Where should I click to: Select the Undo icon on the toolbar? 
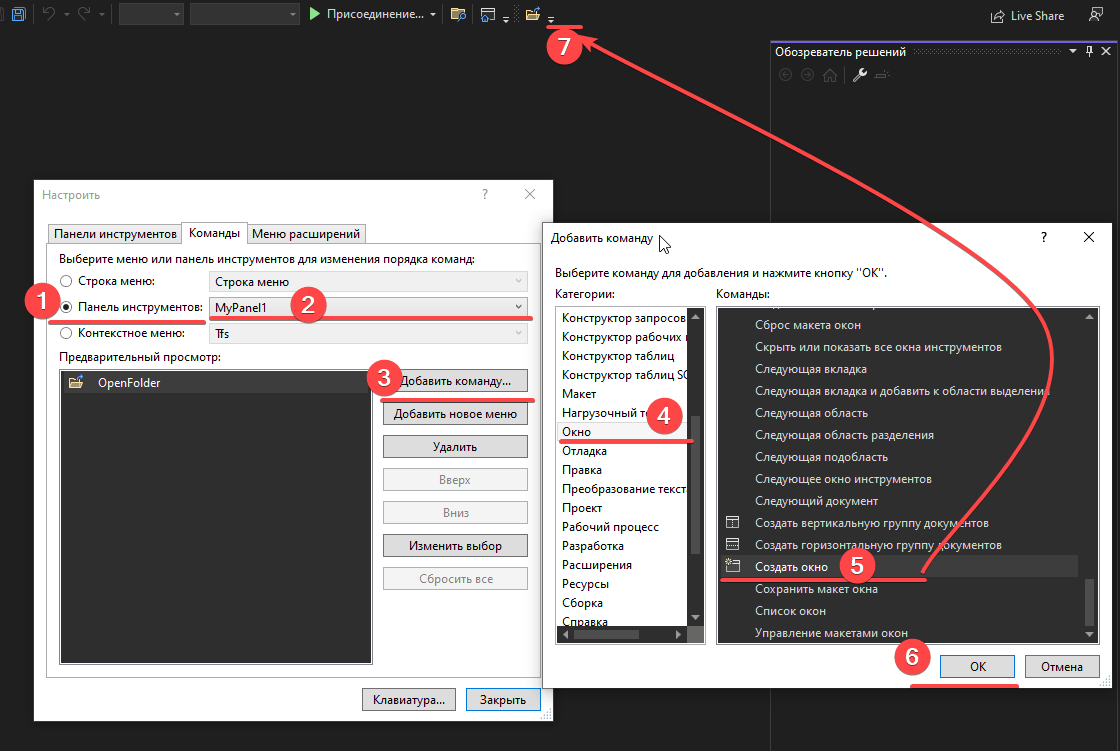(x=49, y=15)
